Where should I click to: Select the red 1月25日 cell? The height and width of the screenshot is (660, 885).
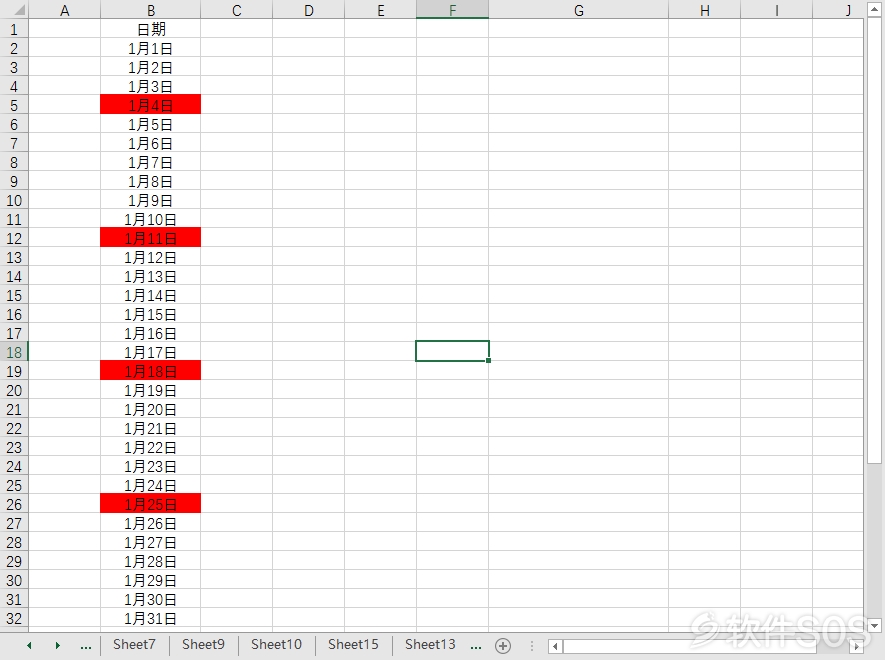click(x=151, y=504)
